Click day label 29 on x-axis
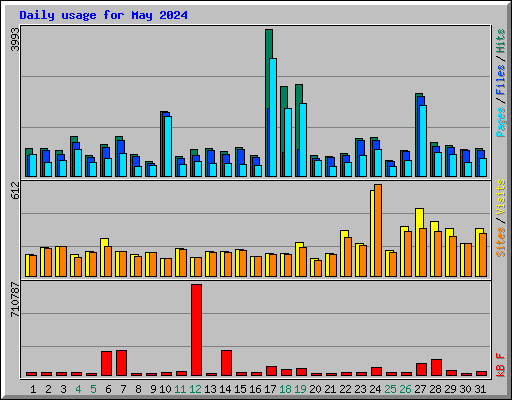 (450, 389)
